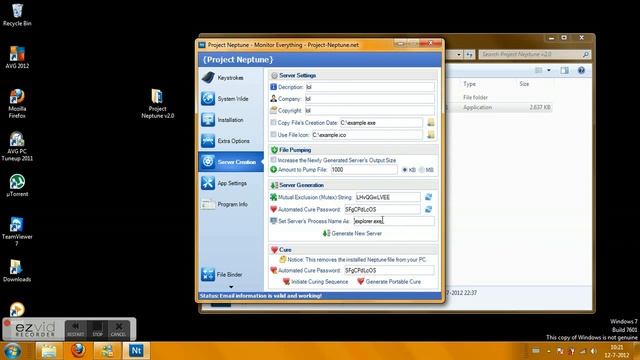Image resolution: width=640 pixels, height=360 pixels.
Task: Open the Windows Start menu
Action: click(12, 351)
